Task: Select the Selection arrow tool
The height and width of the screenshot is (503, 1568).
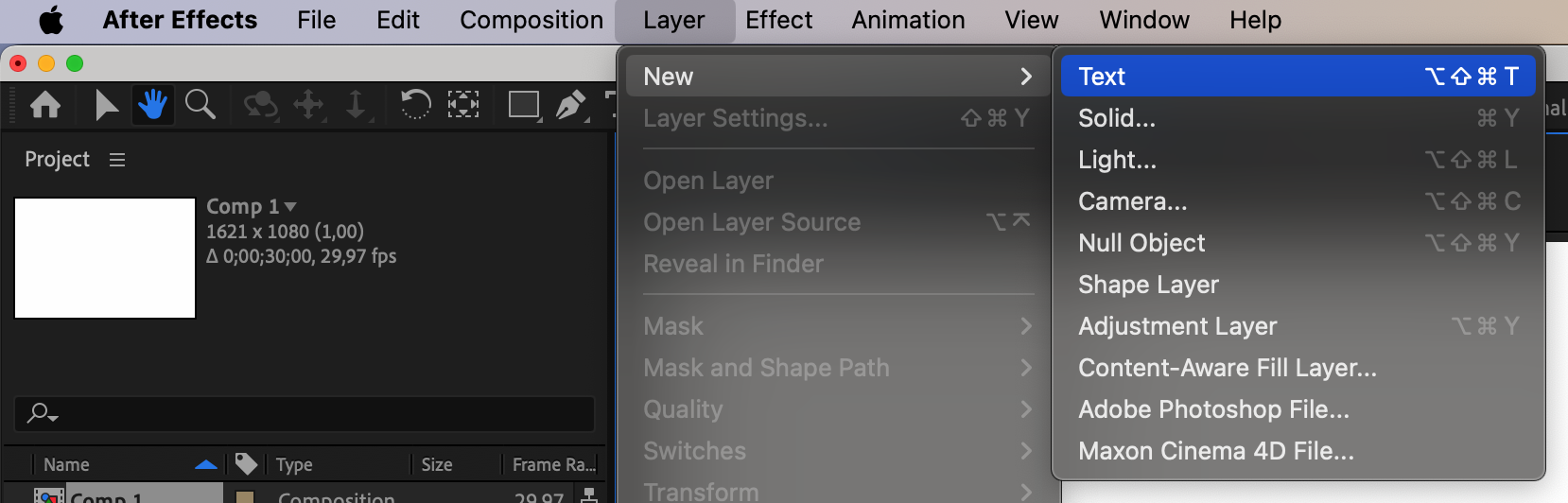Action: pyautogui.click(x=106, y=104)
